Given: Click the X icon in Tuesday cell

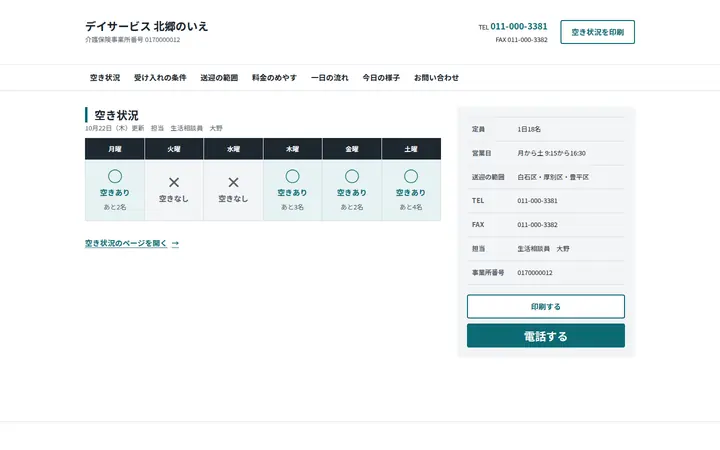Looking at the screenshot, I should click(x=174, y=182).
